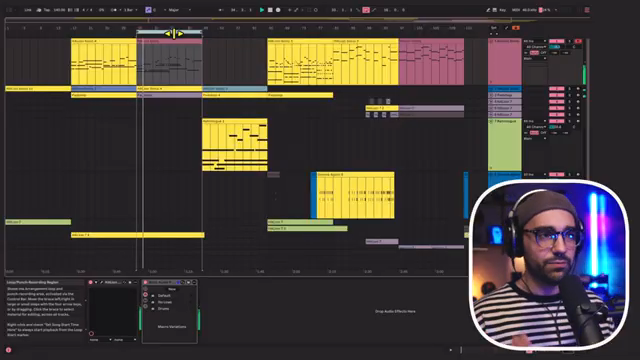Click the pencil icon next to Set

(507, 28)
